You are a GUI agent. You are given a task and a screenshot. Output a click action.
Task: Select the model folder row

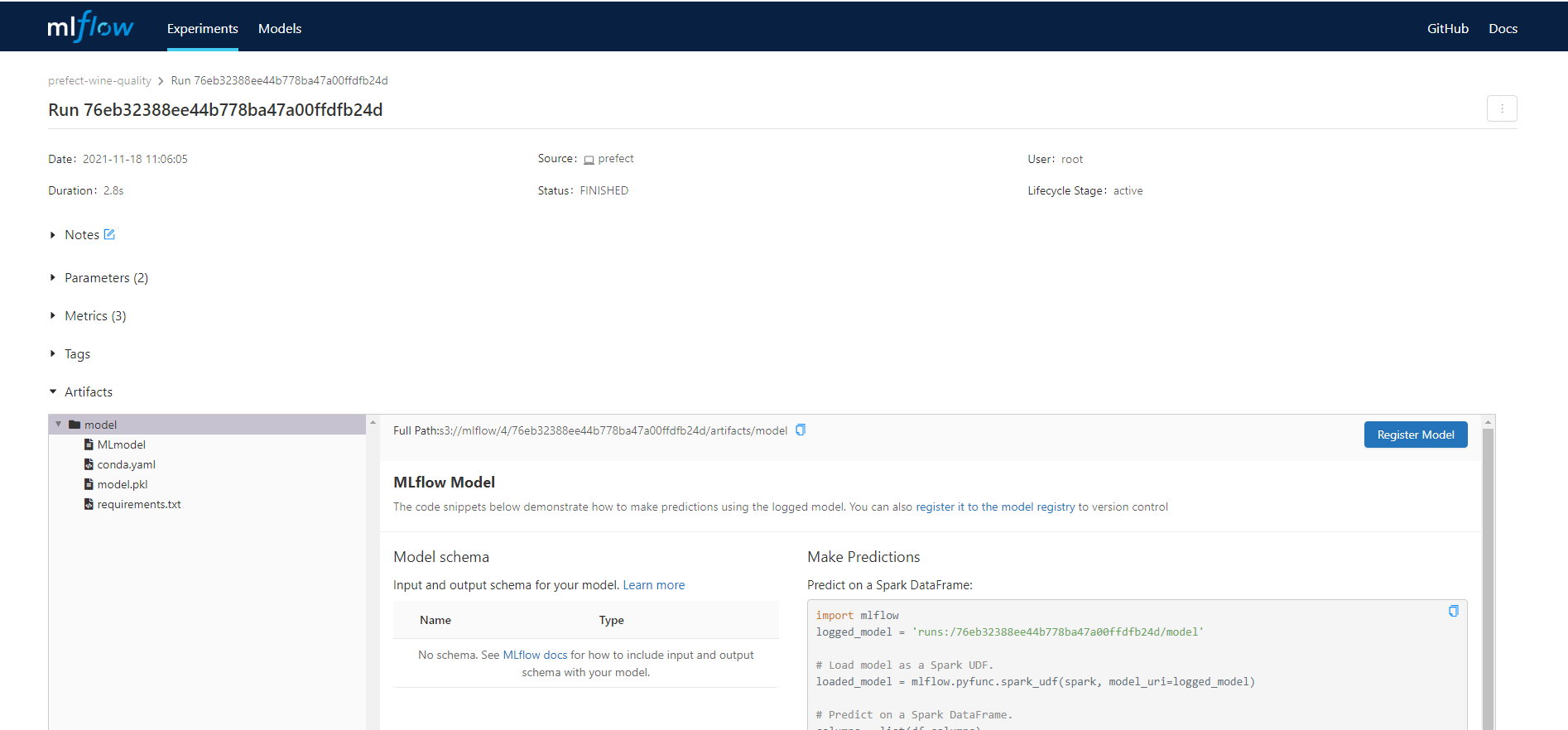(x=207, y=425)
